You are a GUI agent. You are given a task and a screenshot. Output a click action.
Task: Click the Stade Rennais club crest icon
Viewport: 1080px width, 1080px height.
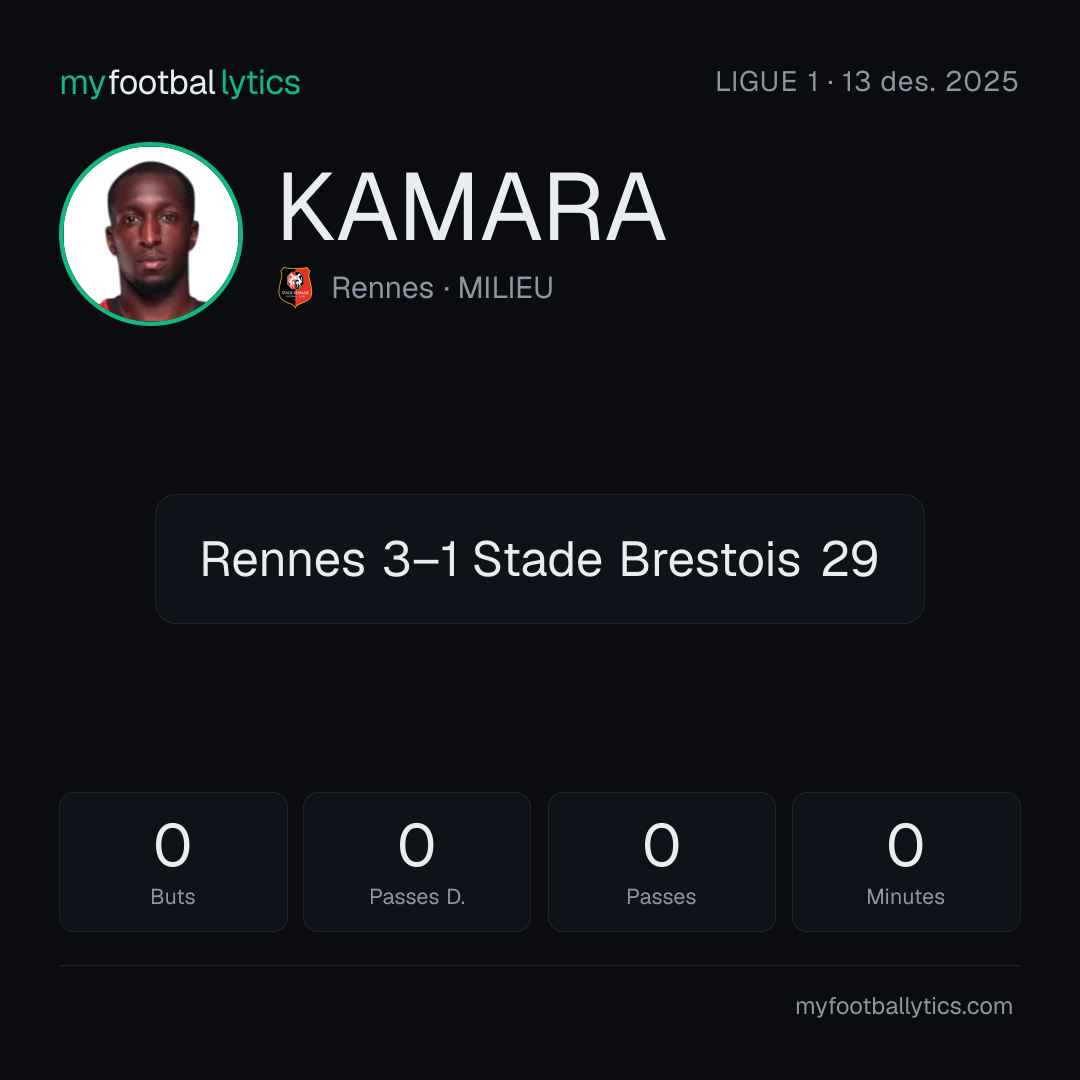click(x=295, y=287)
